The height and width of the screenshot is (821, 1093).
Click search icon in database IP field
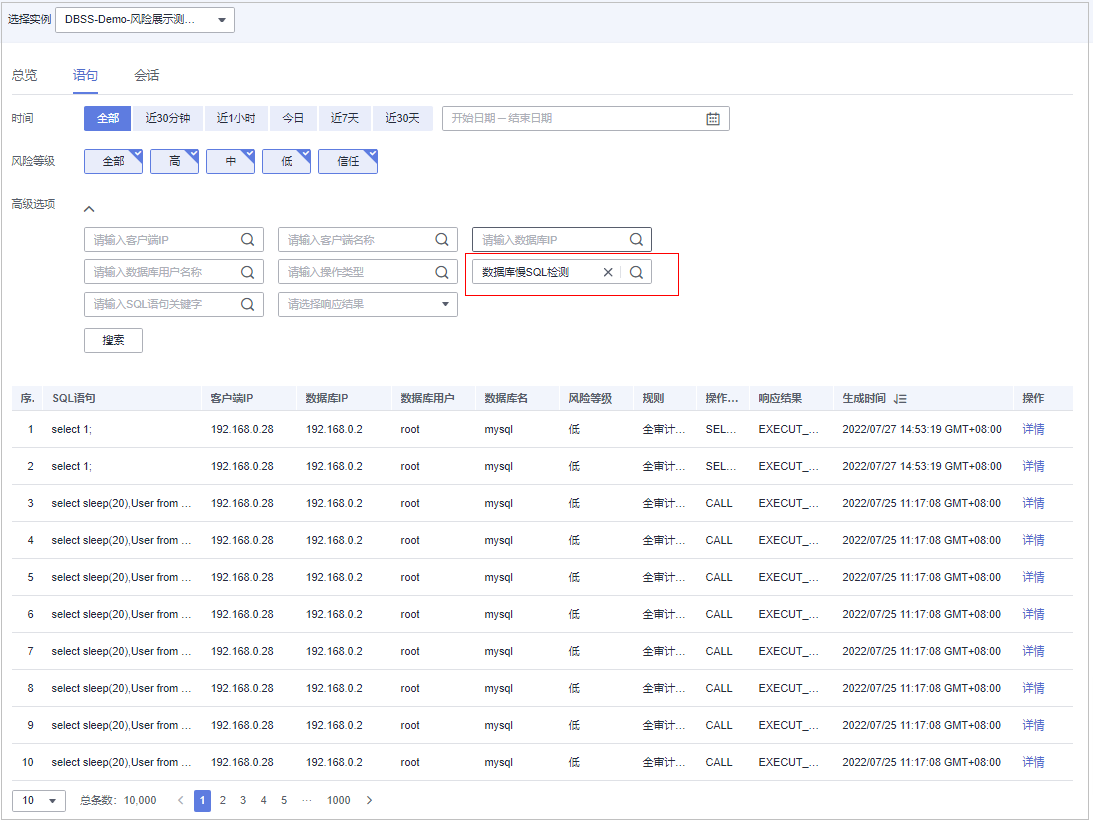click(635, 240)
